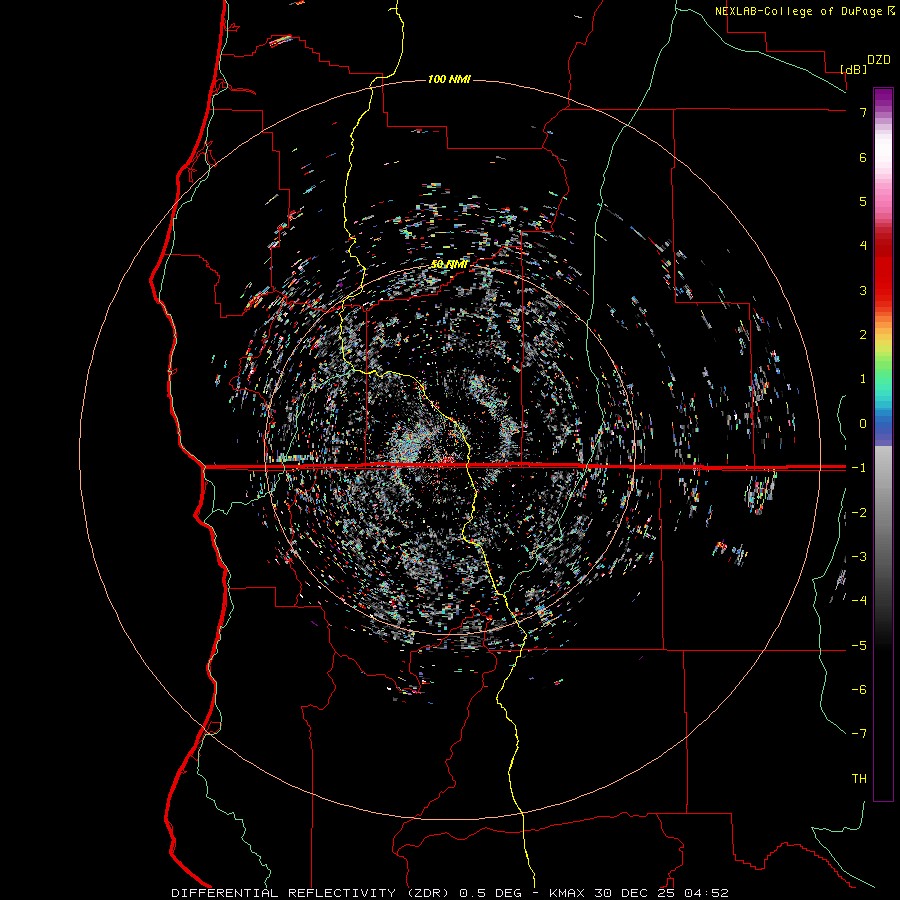Click the 6 tick on the color scale
The image size is (900, 900).
[863, 157]
